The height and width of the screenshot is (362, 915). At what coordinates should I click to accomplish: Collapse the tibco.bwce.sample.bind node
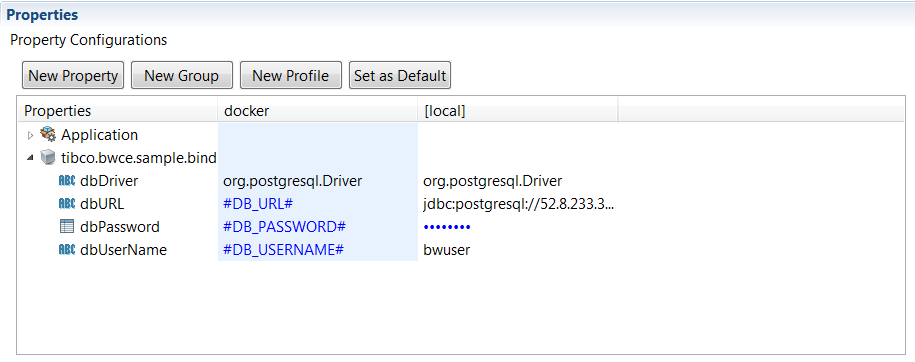point(30,158)
